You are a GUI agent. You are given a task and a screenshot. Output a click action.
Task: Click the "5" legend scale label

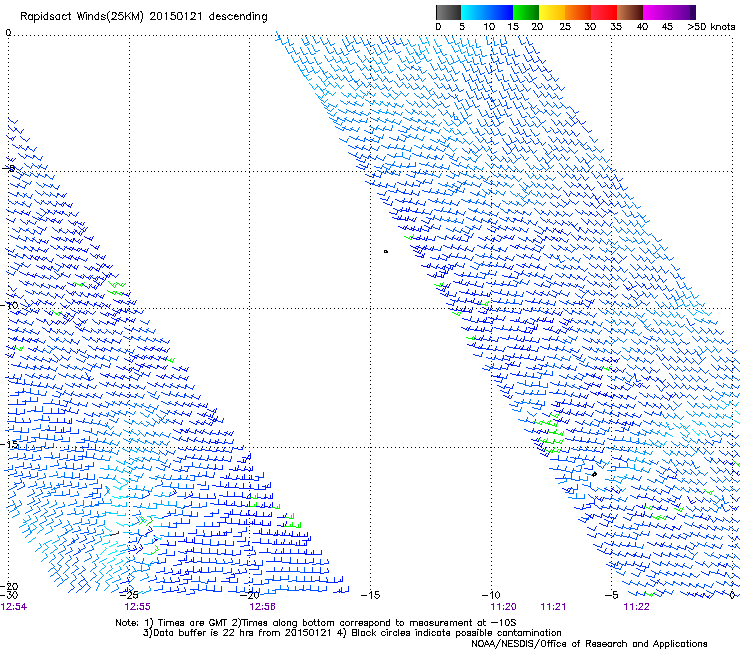pyautogui.click(x=462, y=27)
